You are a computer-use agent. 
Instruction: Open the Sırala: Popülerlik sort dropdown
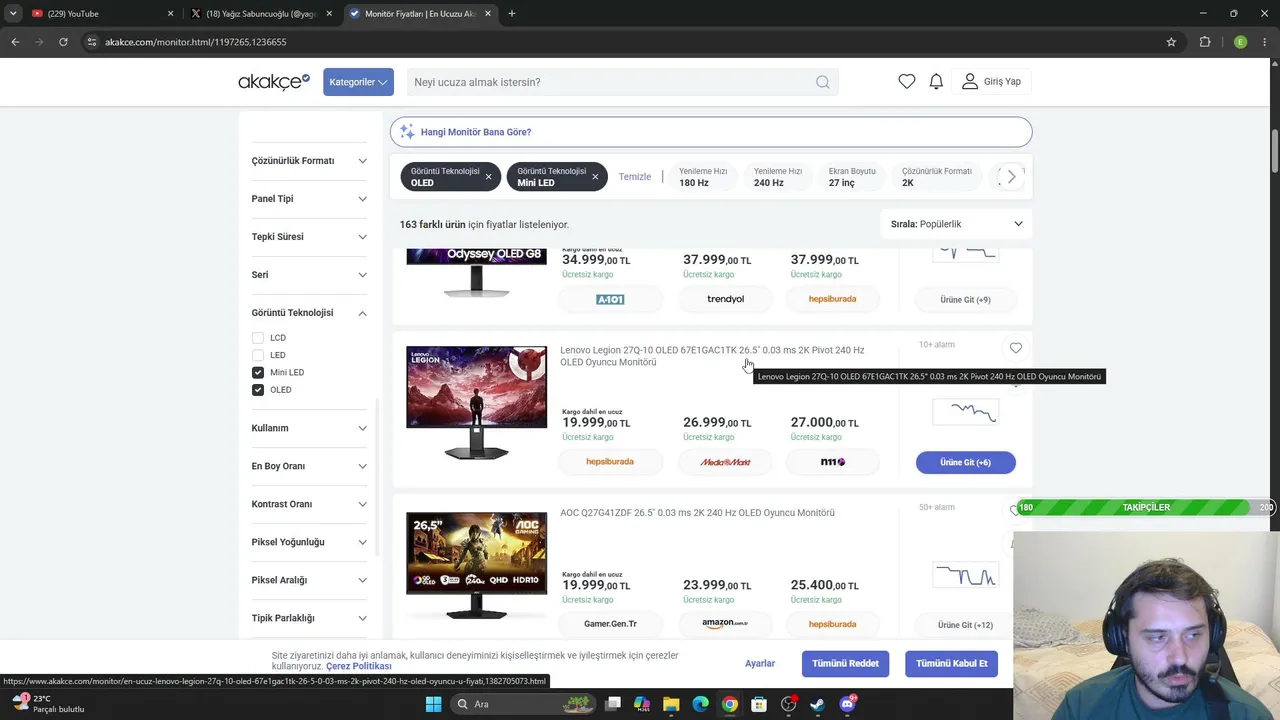coord(956,224)
